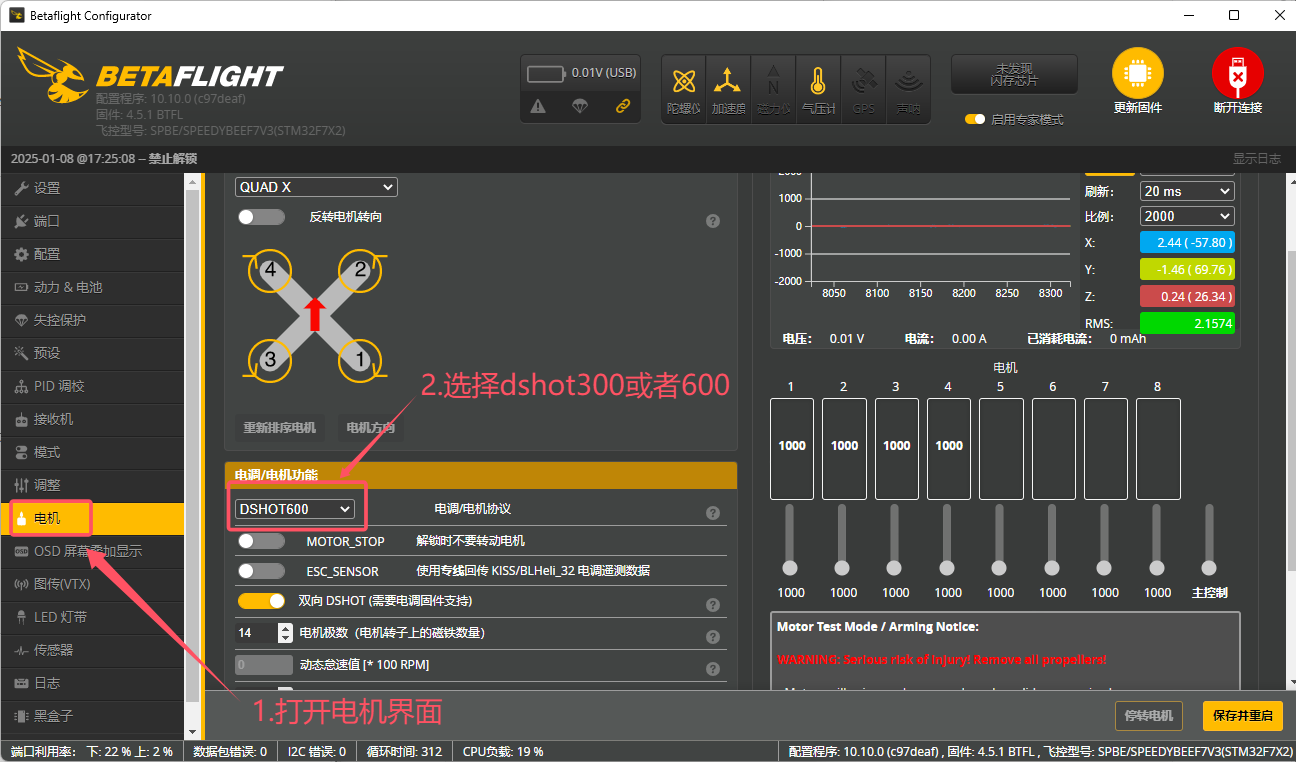Click the motor 1 slider handle

790,567
